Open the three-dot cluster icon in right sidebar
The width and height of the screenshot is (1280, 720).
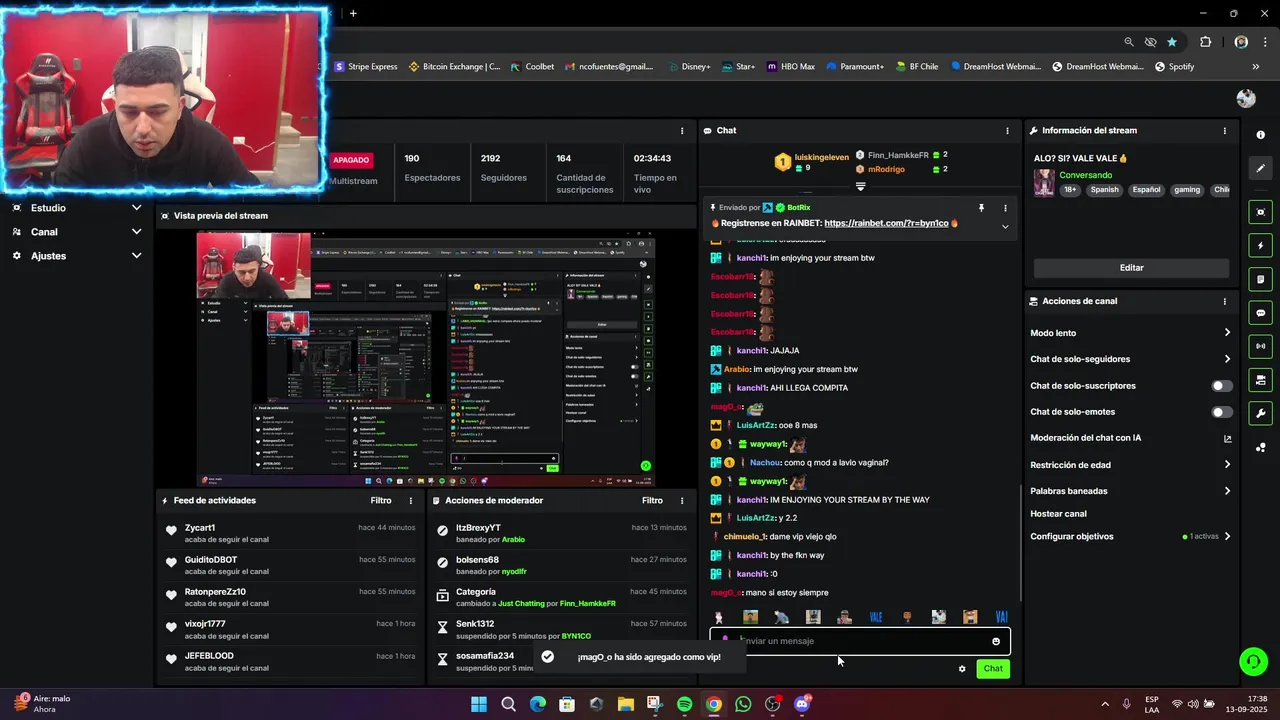coord(1261,447)
